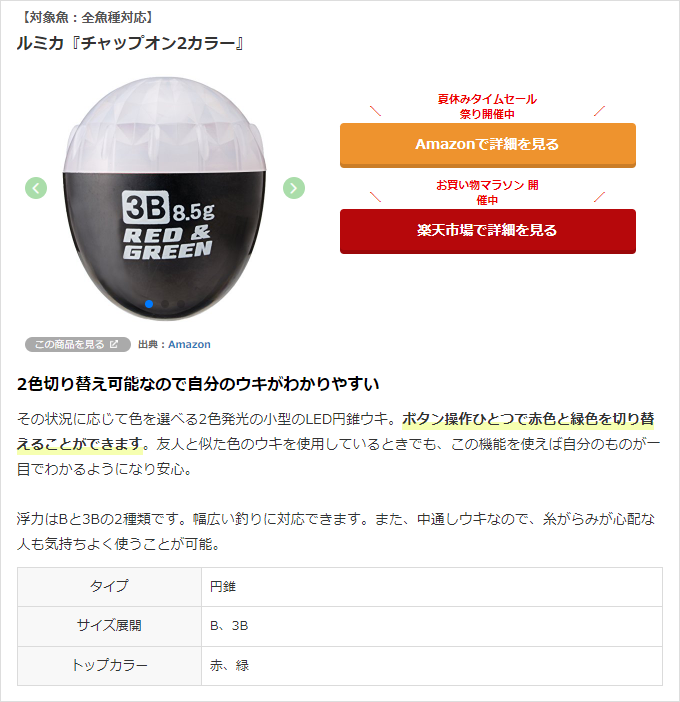Select the third carousel dot indicator

point(182,303)
